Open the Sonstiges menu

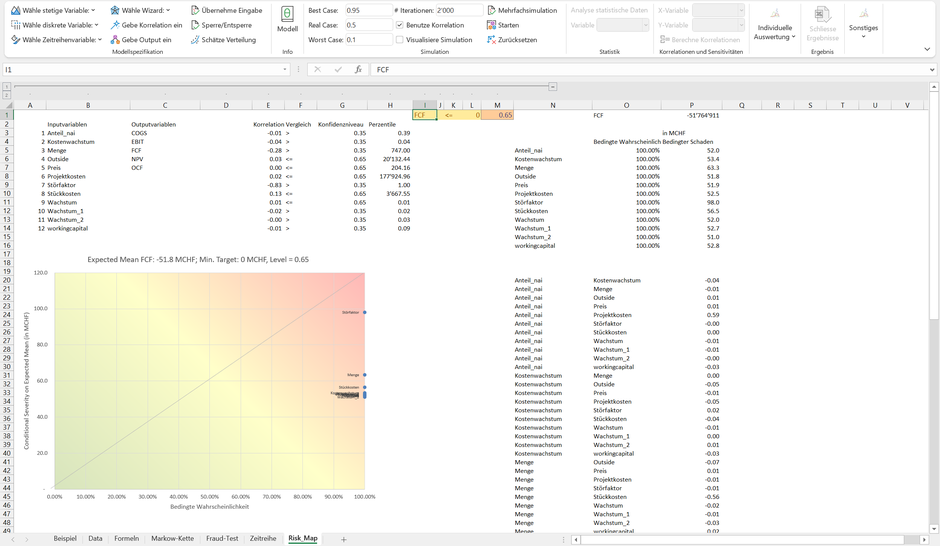tap(863, 24)
